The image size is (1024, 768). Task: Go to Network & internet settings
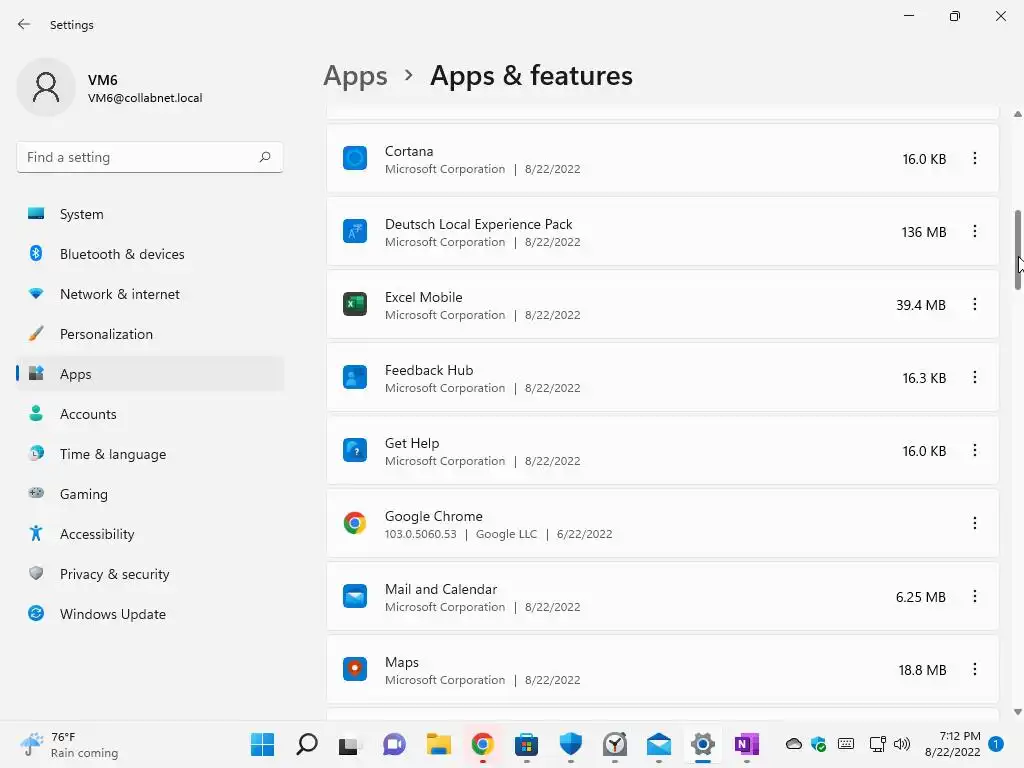[x=150, y=294]
